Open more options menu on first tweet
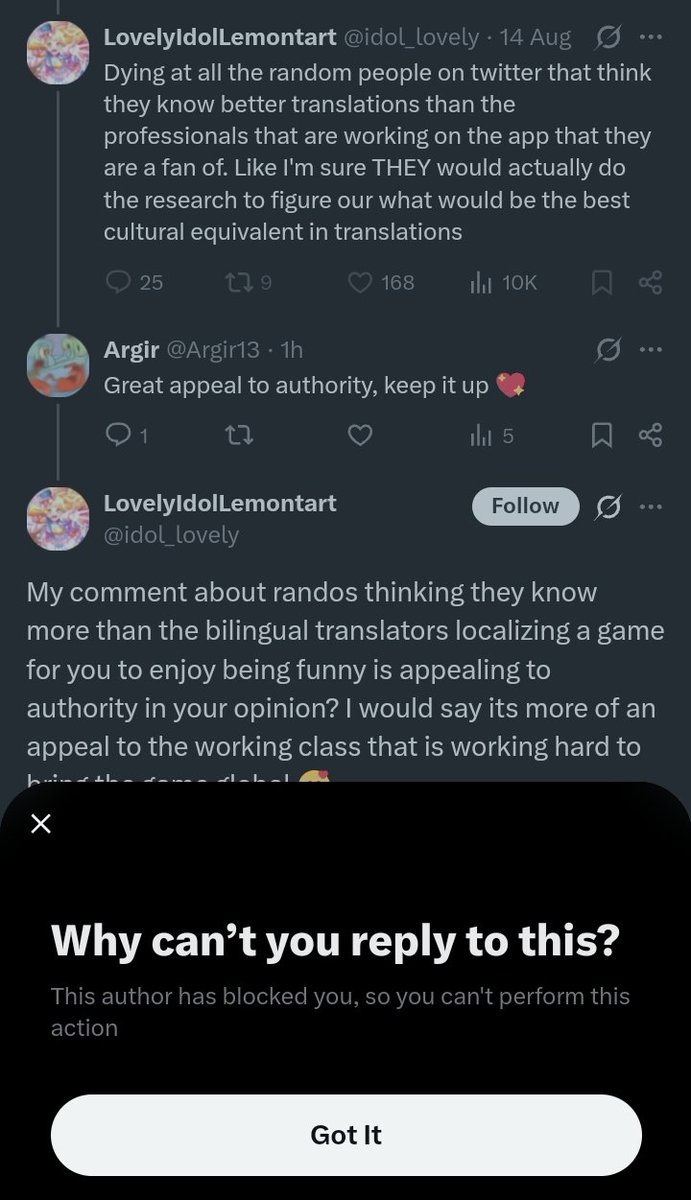The height and width of the screenshot is (1200, 691). tap(650, 38)
